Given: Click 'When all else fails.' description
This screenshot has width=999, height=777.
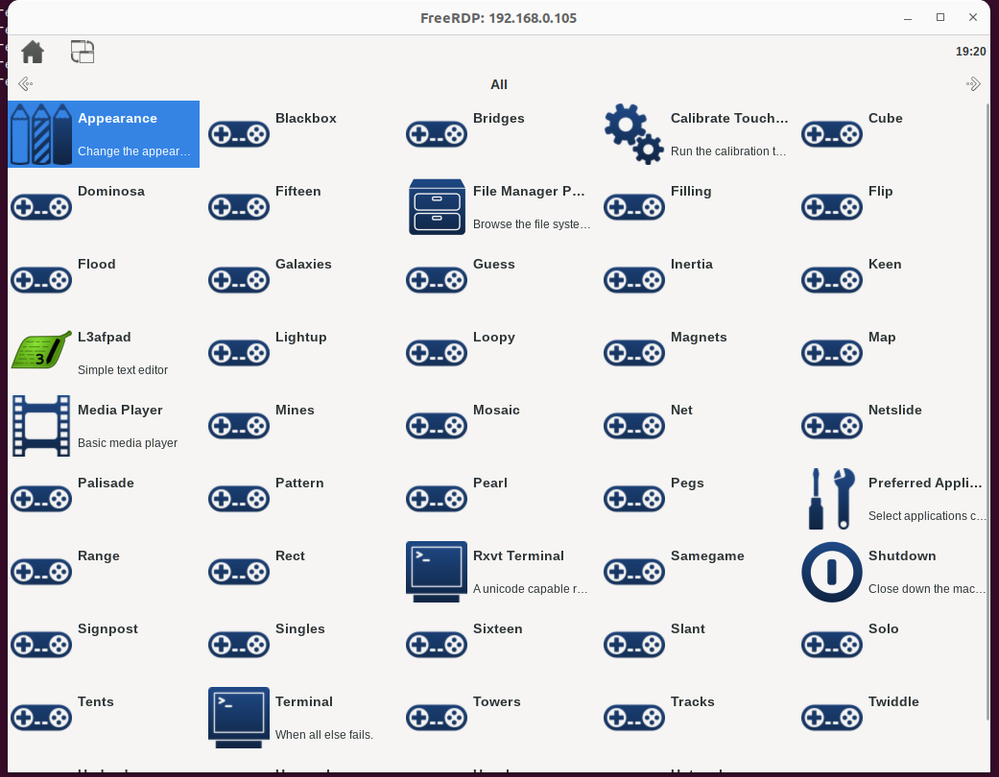Looking at the screenshot, I should pyautogui.click(x=324, y=734).
